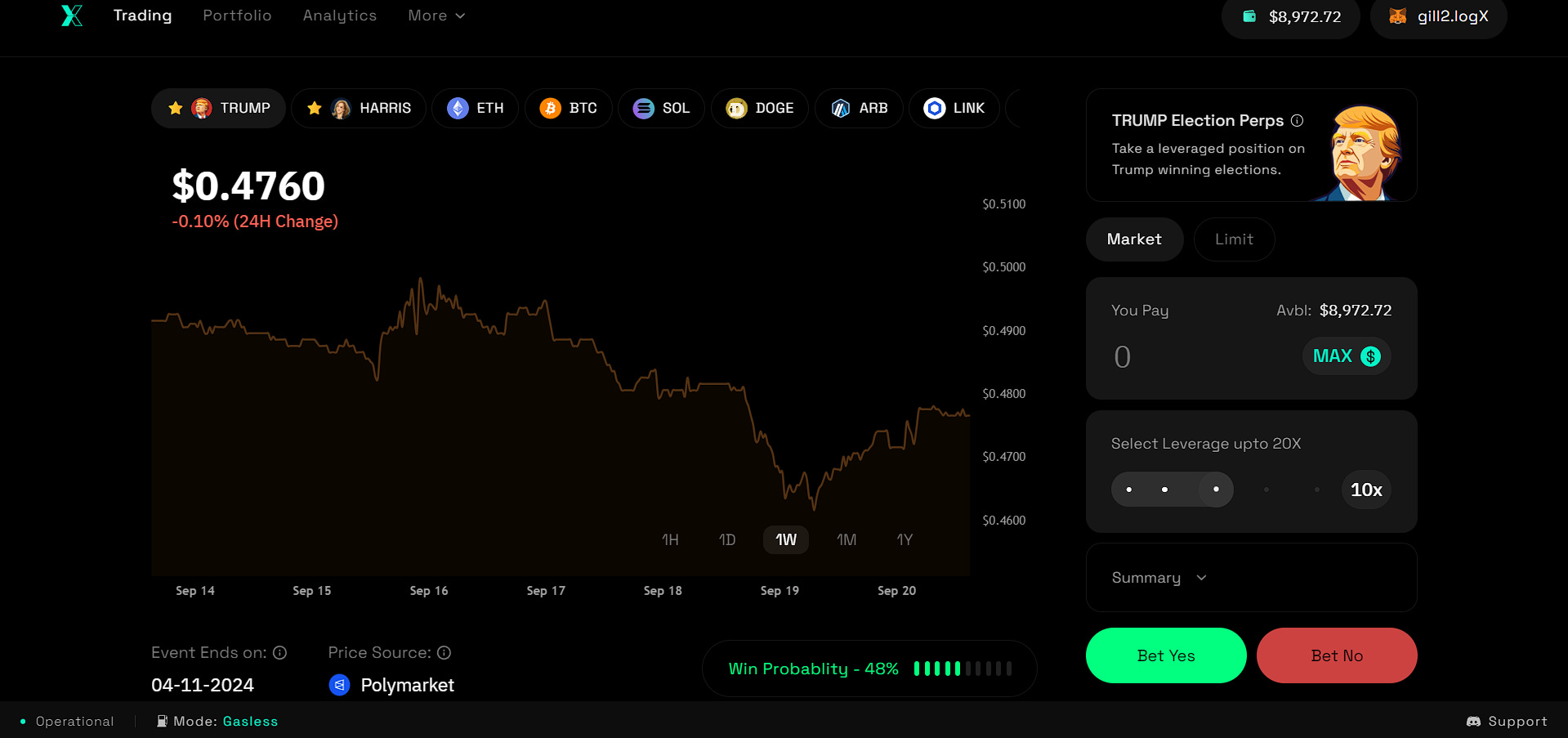1568x738 pixels.
Task: Click info icon beside Price Source
Action: [444, 652]
